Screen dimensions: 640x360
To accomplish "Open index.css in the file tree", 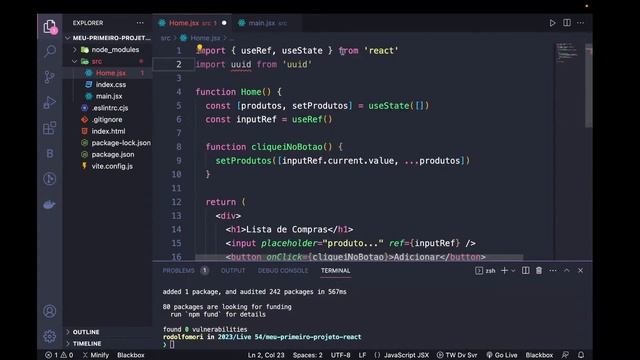I will point(110,84).
